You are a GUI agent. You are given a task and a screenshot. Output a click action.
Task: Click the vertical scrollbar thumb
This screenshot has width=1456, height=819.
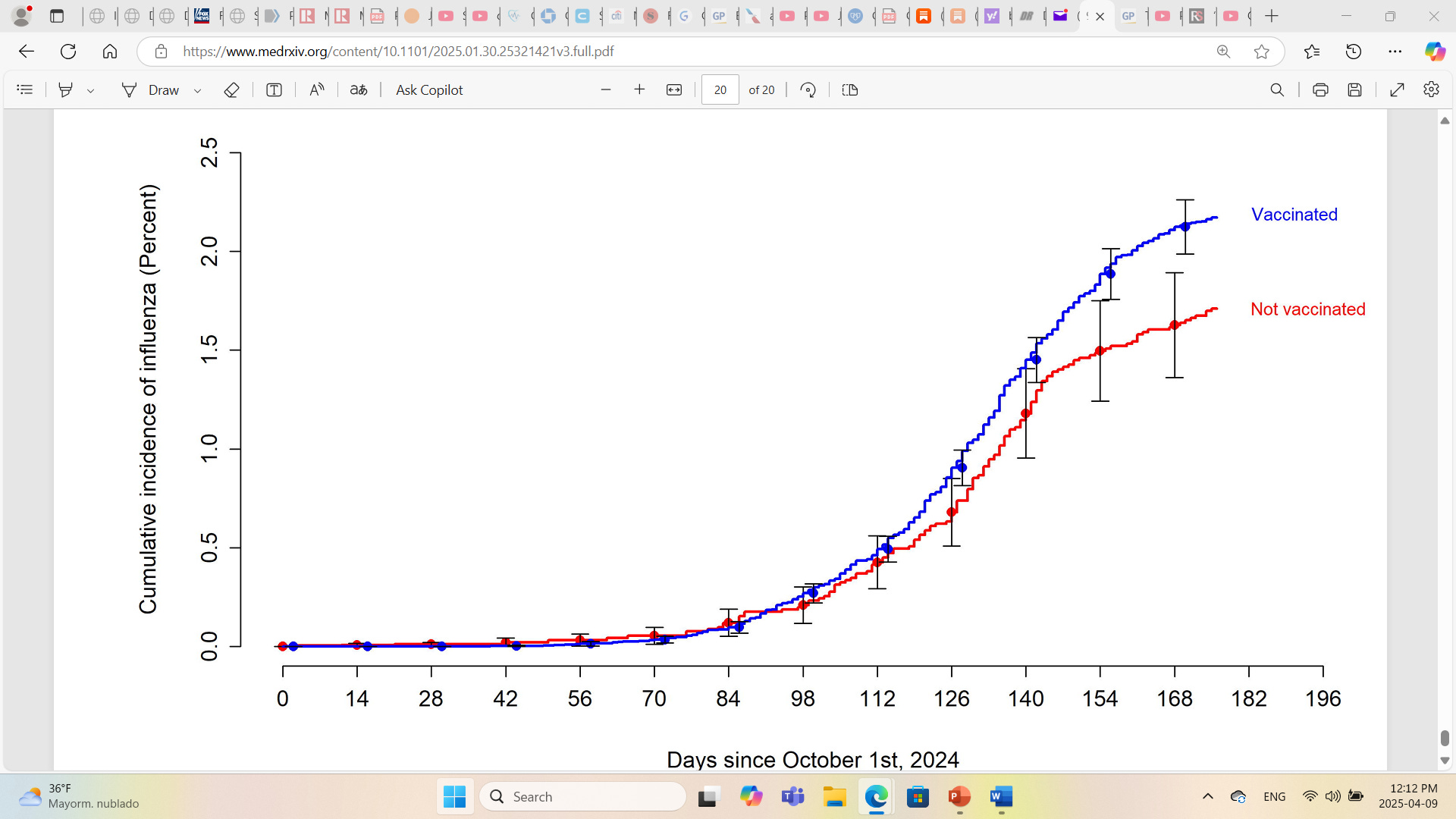click(x=1445, y=738)
